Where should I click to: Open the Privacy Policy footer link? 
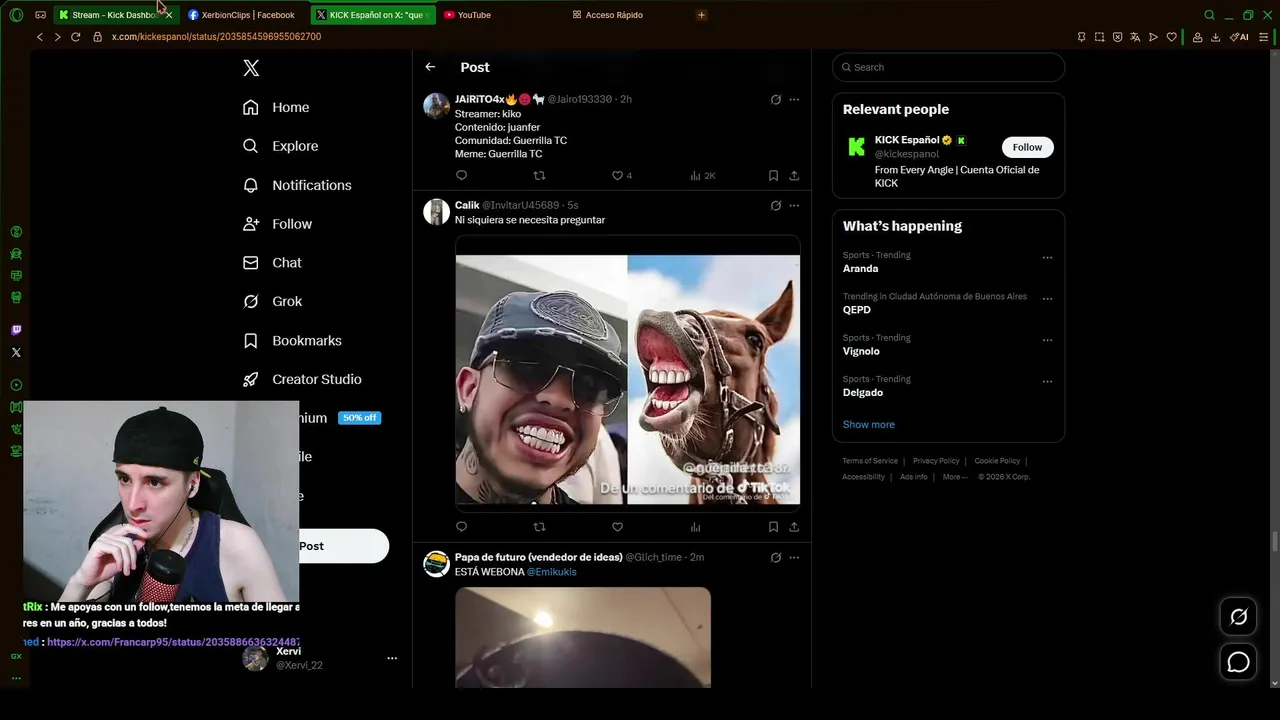pos(936,461)
